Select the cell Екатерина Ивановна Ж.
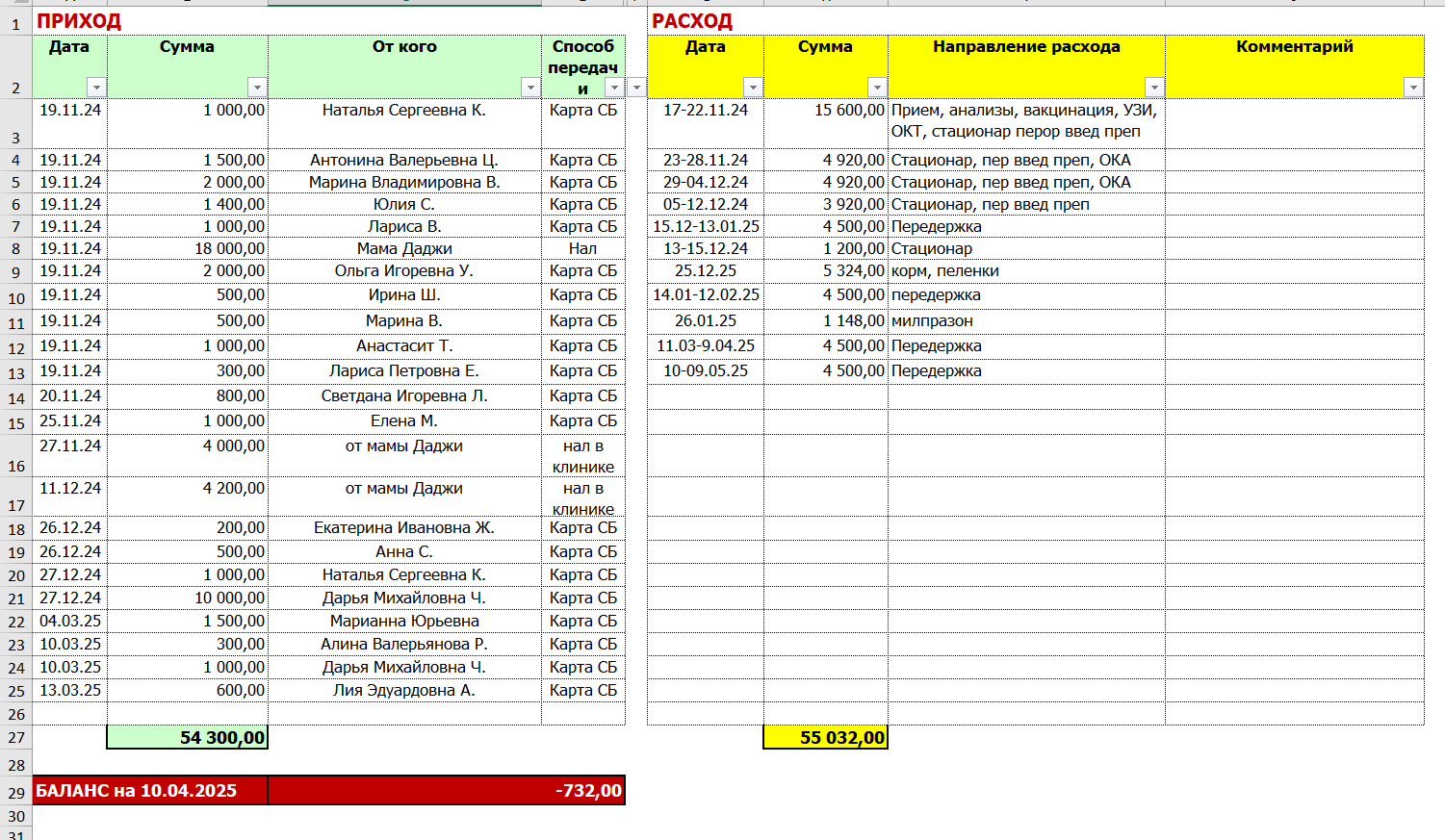 coord(404,527)
